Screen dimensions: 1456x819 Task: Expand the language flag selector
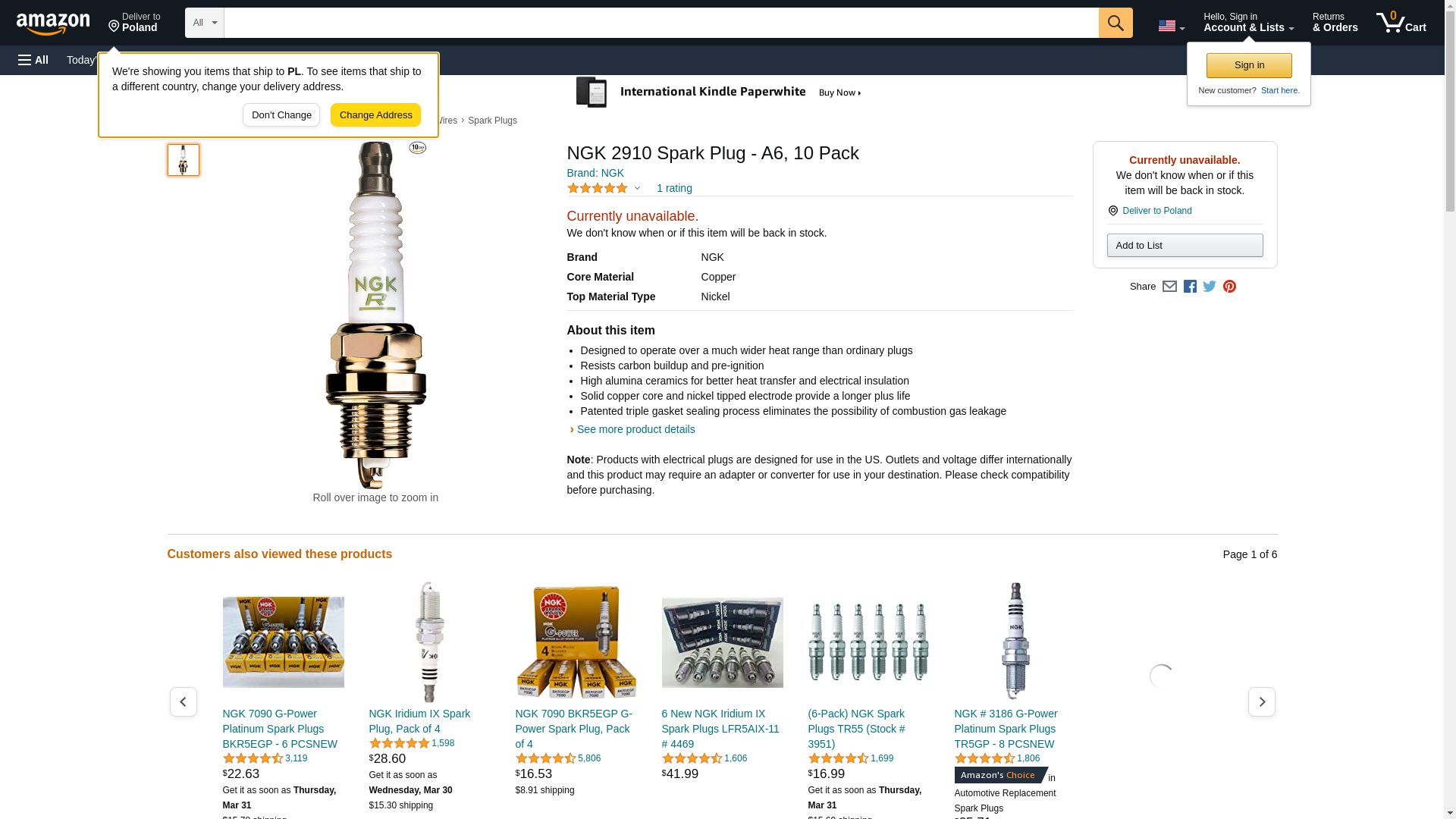point(1171,26)
